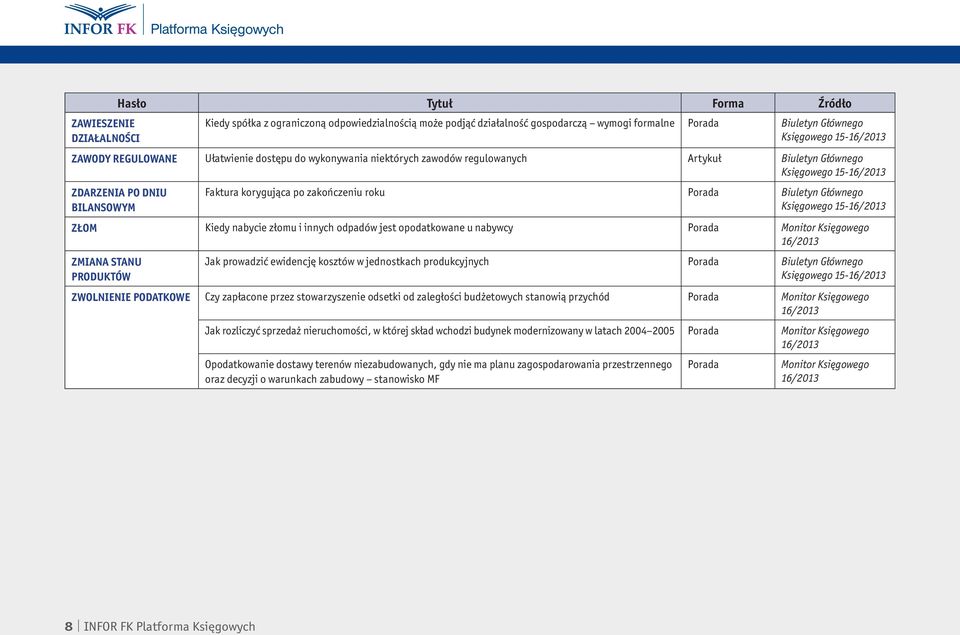The height and width of the screenshot is (635, 960).
Task: Click the 'Hasło' column header
Action: (x=132, y=103)
